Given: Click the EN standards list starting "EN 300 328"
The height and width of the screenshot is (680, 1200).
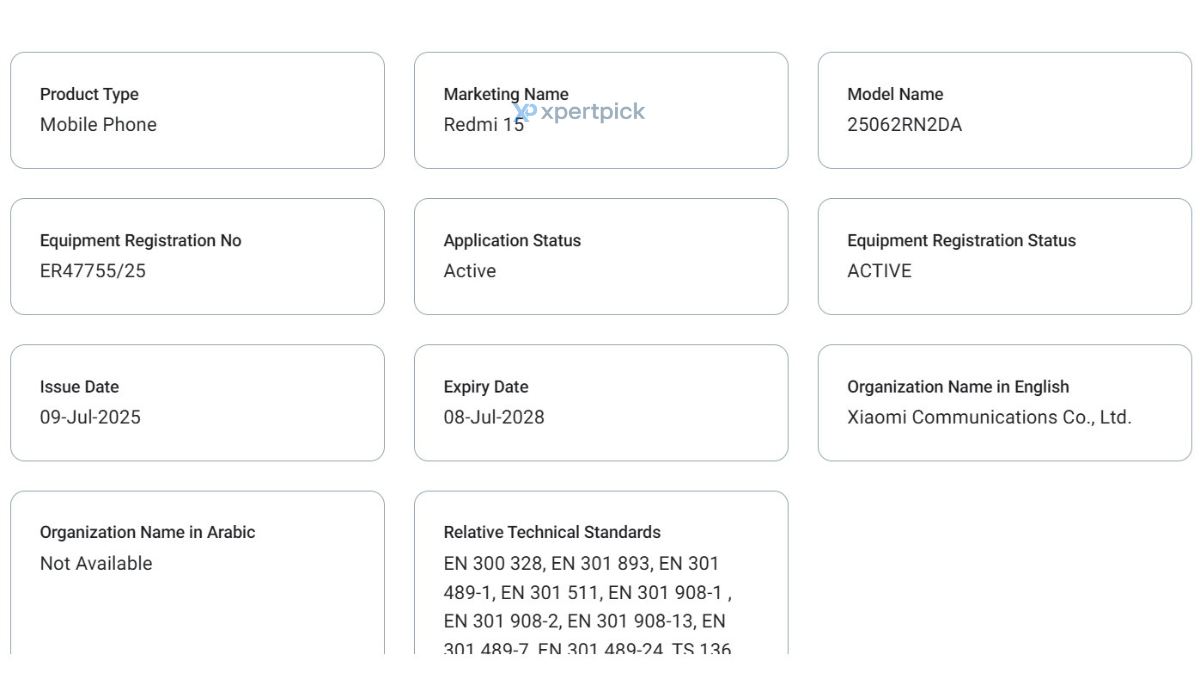Looking at the screenshot, I should (588, 605).
